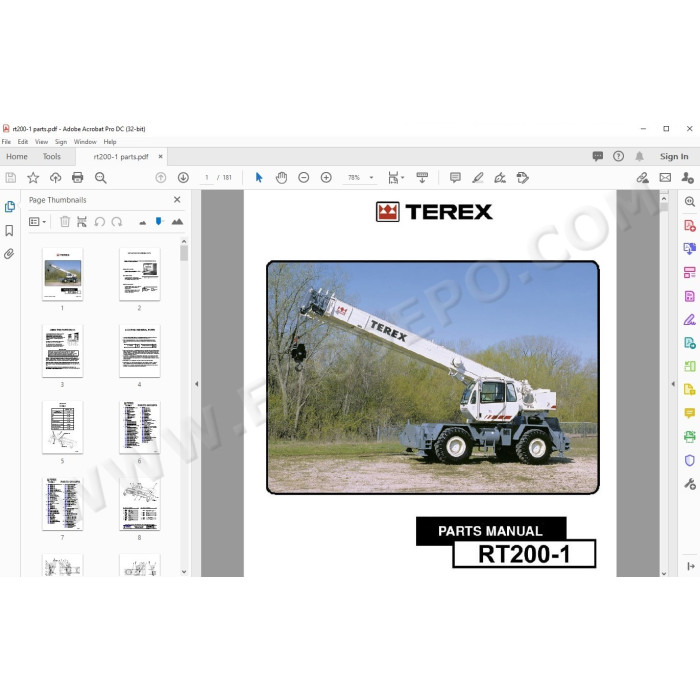Close the rt200-1 parts.pdf tab
This screenshot has height=700, width=700.
[x=161, y=156]
